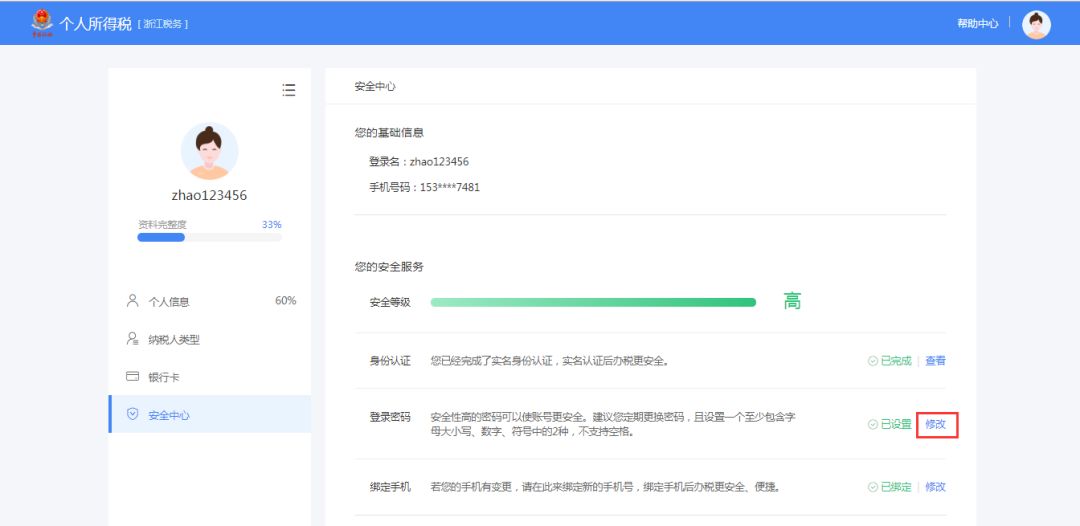The width and height of the screenshot is (1080, 526).
Task: Click 修改 to change login password
Action: (x=936, y=424)
